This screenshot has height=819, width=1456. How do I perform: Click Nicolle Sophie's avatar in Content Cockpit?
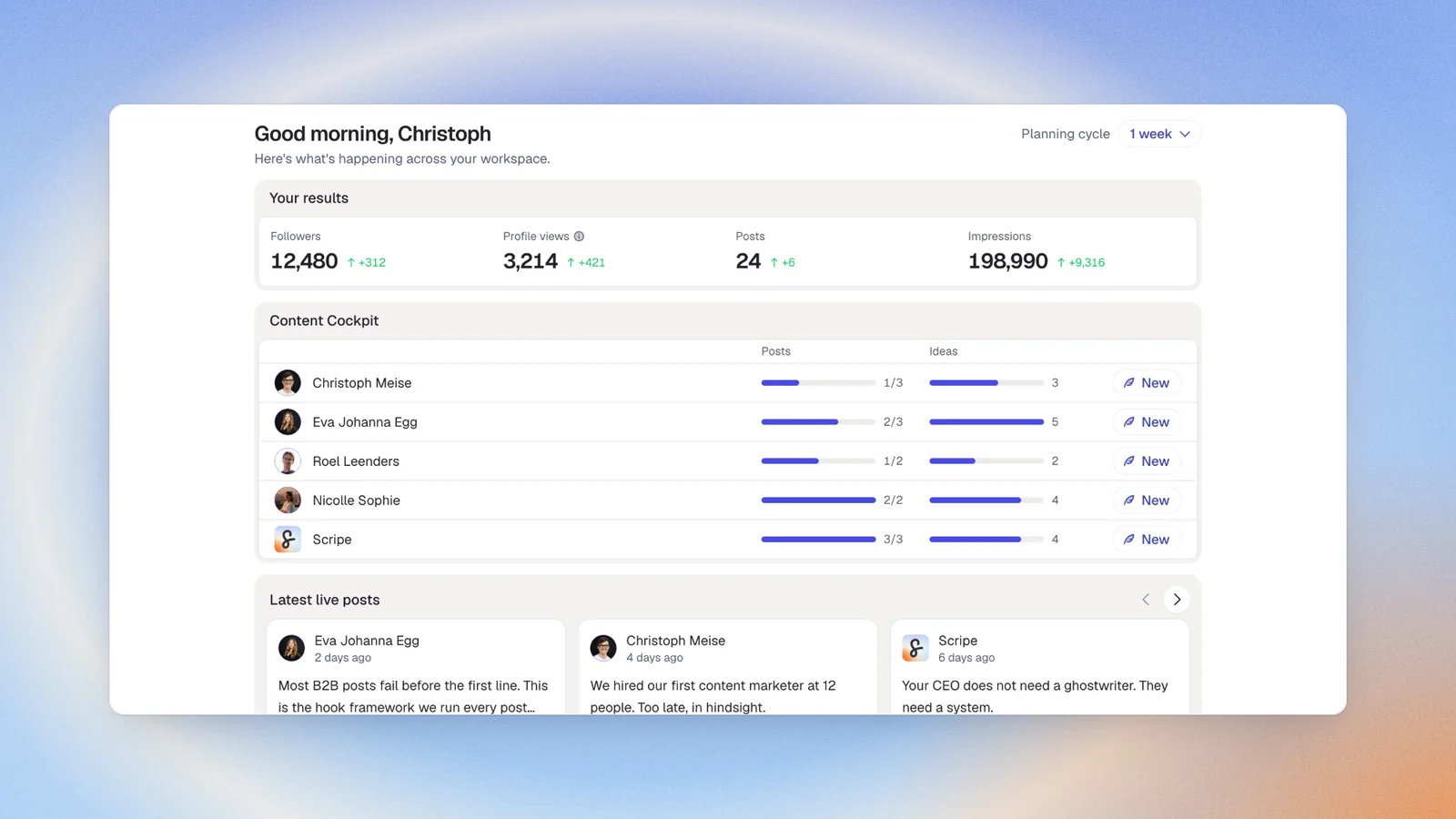[x=288, y=500]
